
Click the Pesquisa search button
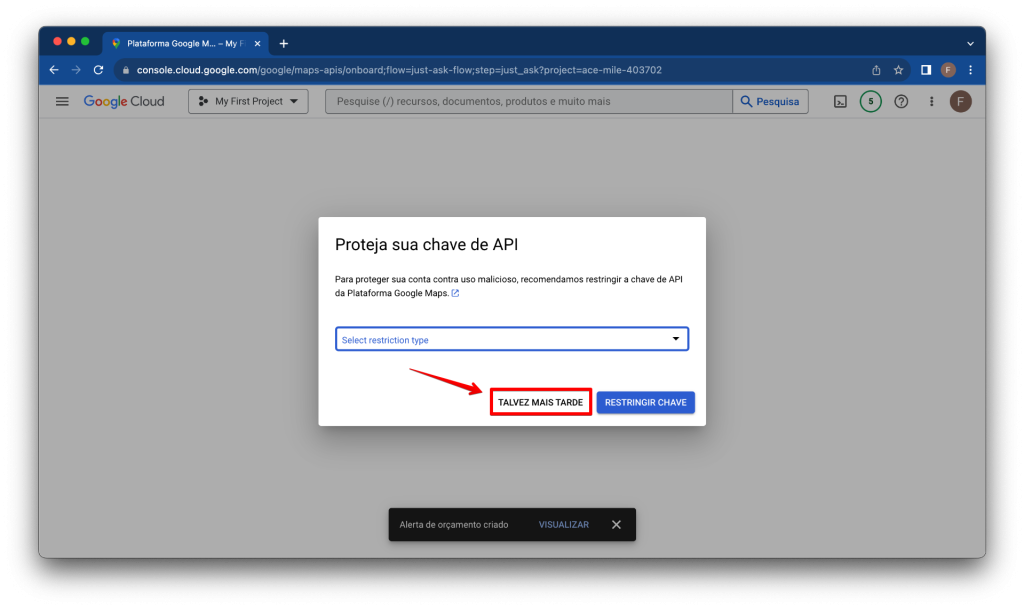[x=771, y=101]
